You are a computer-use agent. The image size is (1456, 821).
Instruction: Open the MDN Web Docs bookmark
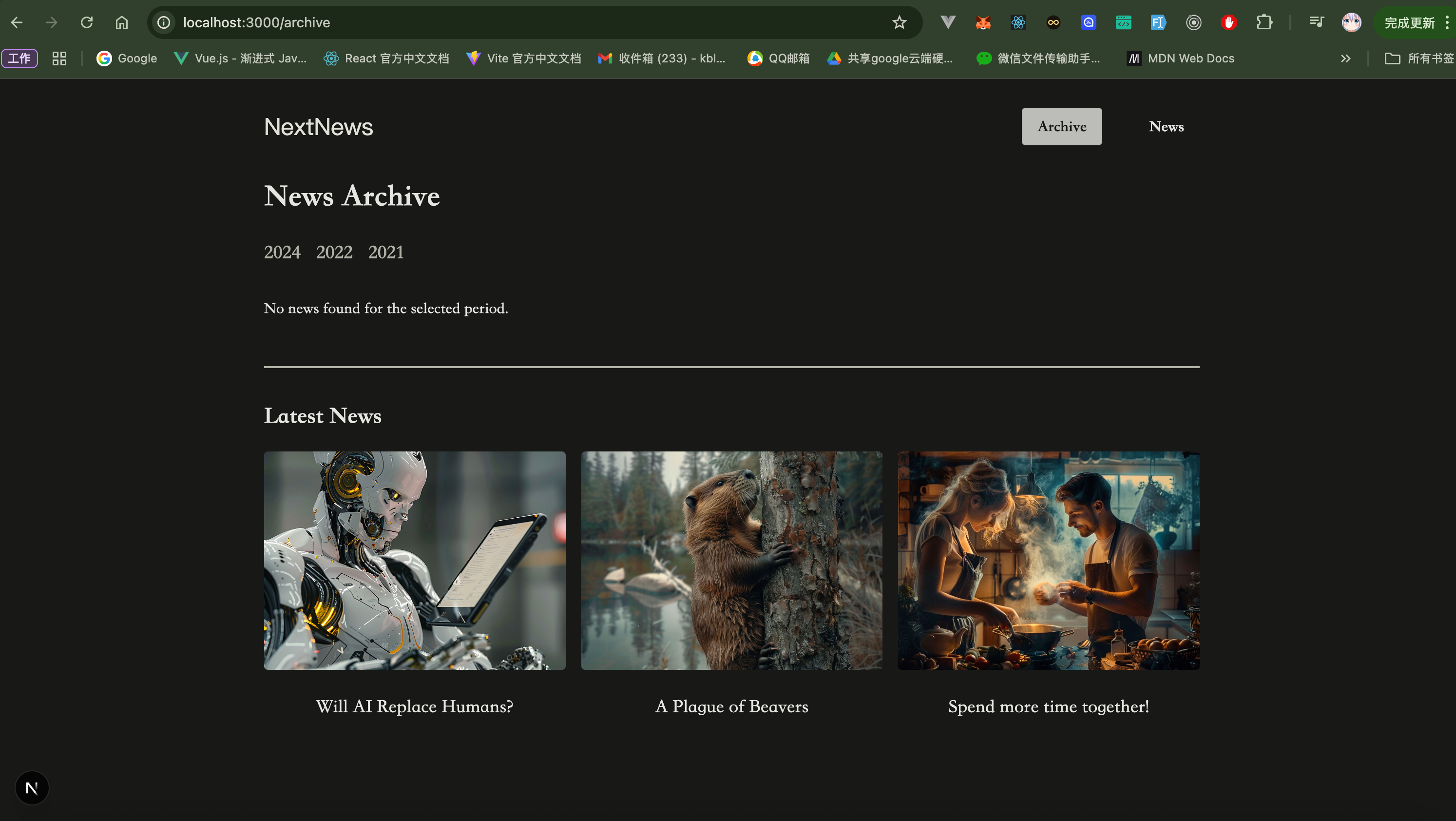coord(1181,58)
